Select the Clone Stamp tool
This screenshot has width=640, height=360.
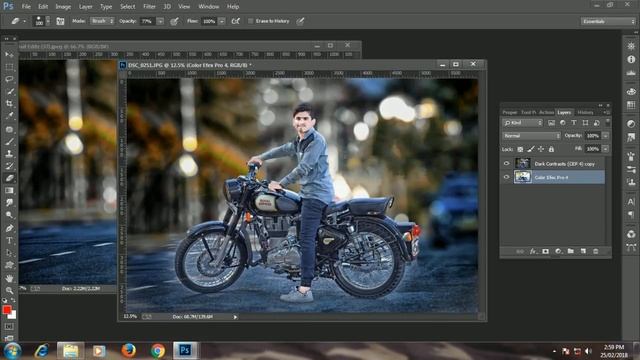point(9,154)
